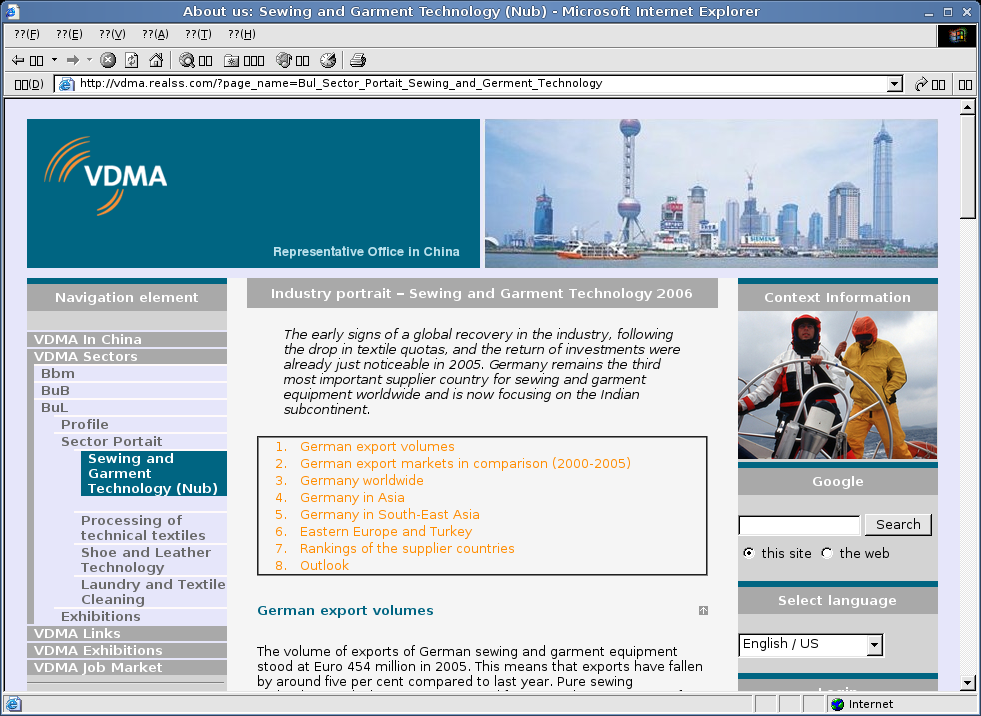Open the English / US language dropdown

(874, 645)
